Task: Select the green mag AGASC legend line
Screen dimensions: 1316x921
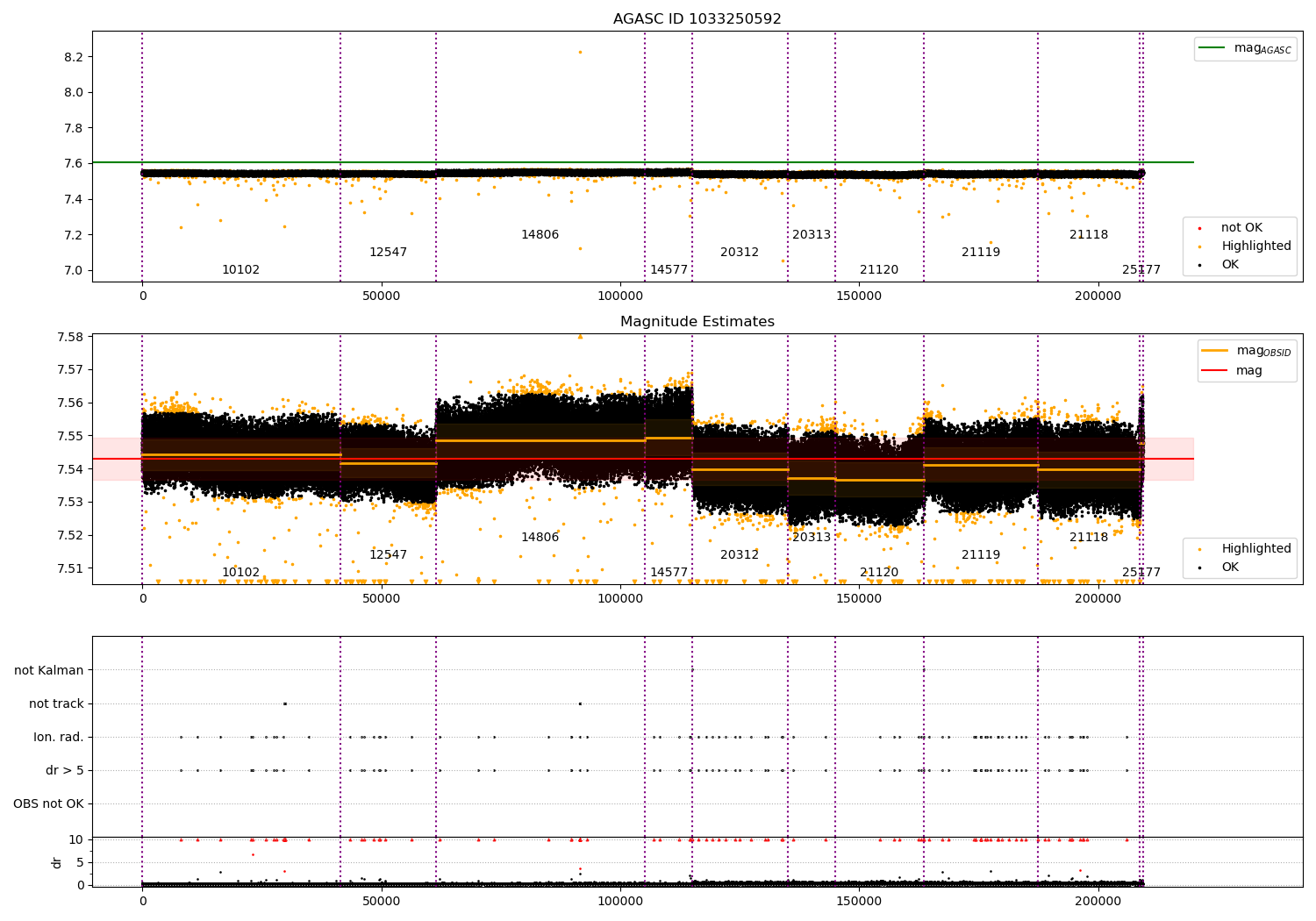Action: click(x=1212, y=48)
